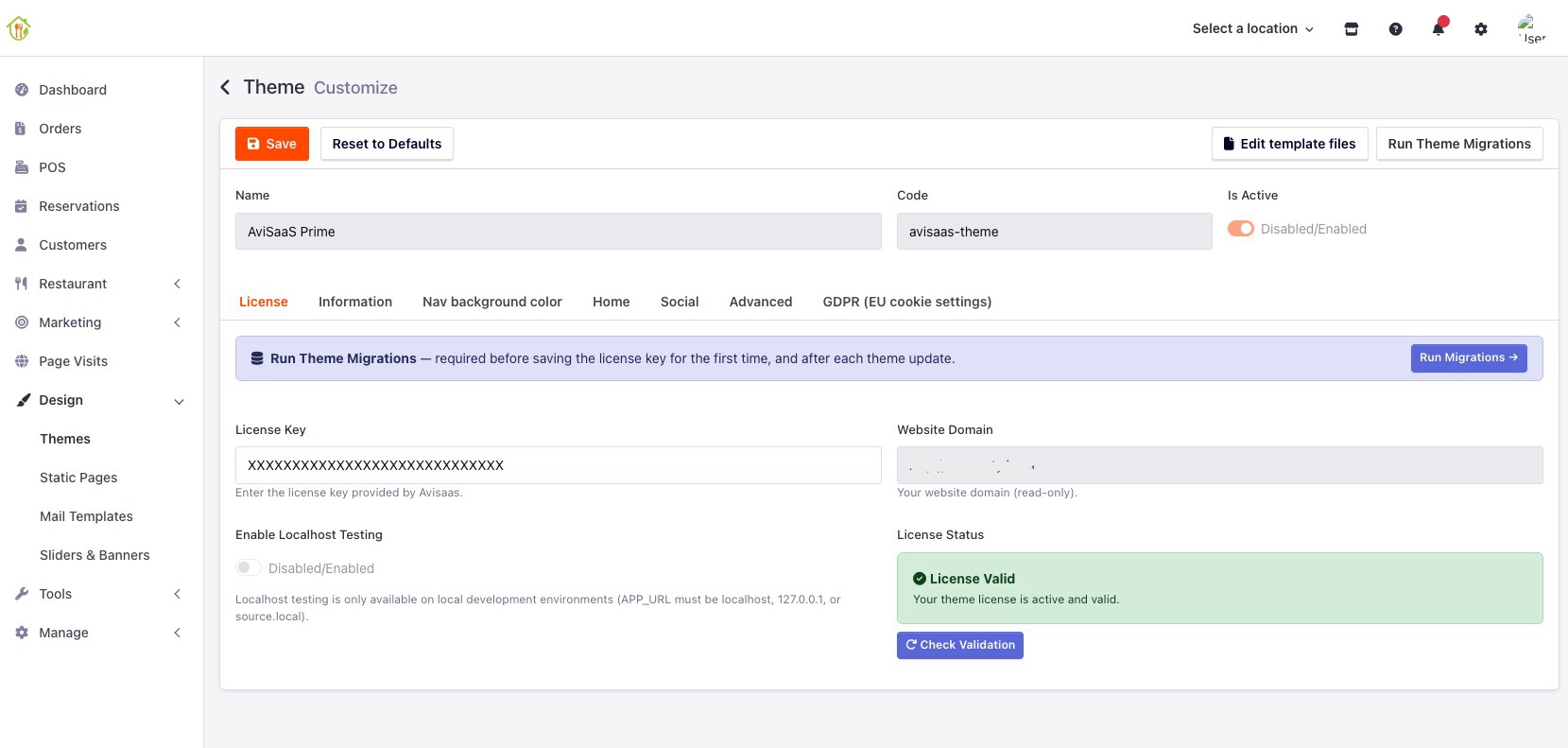Click the user avatar in the header
The image size is (1568, 748).
[x=1531, y=28]
